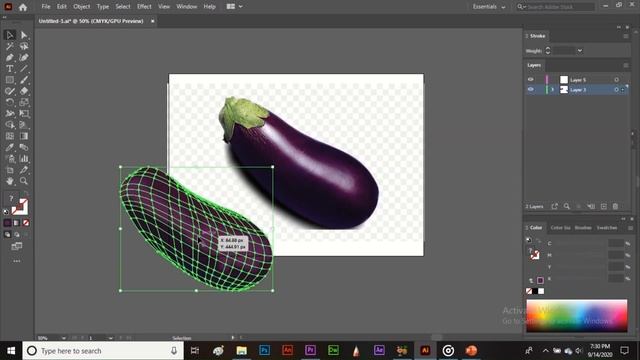Screen dimensions: 640x360
Task: Open the arrange documents dropdown
Action: 234,7
